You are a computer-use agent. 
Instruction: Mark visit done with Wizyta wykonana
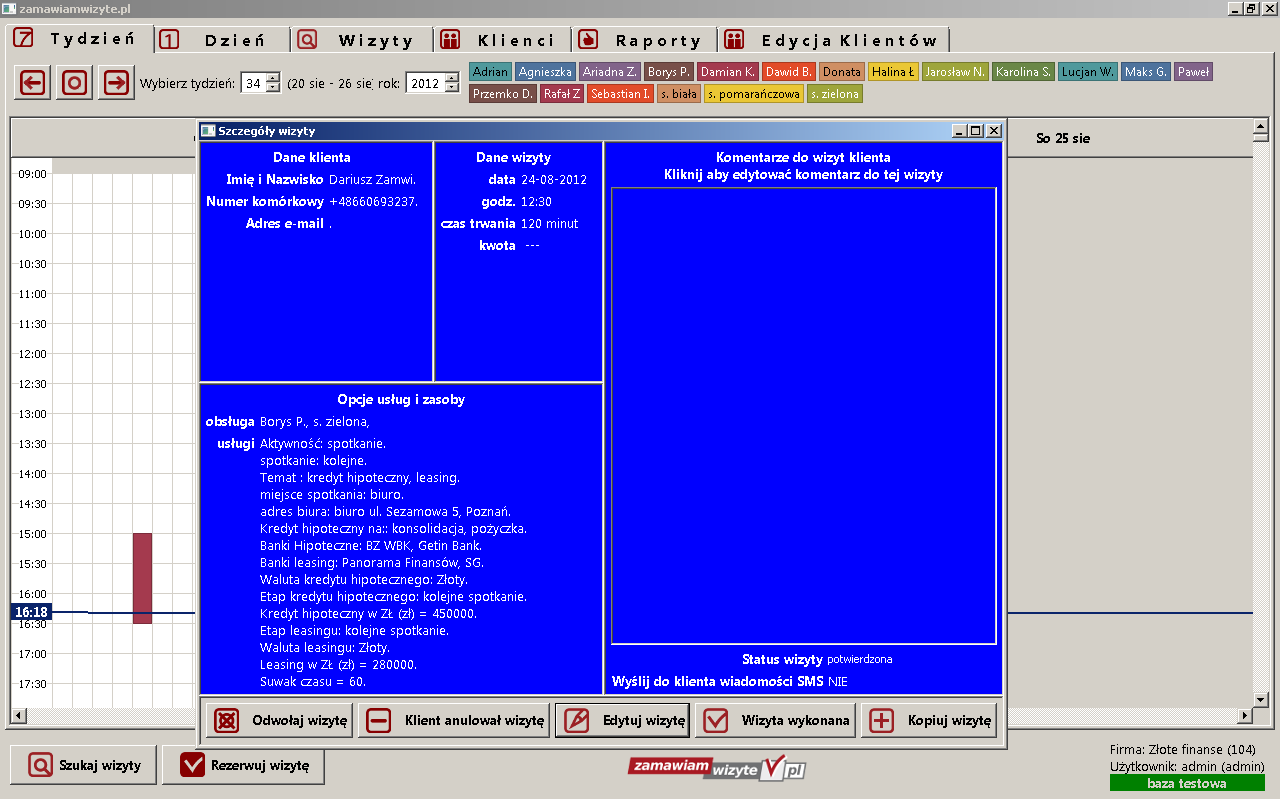coord(775,720)
